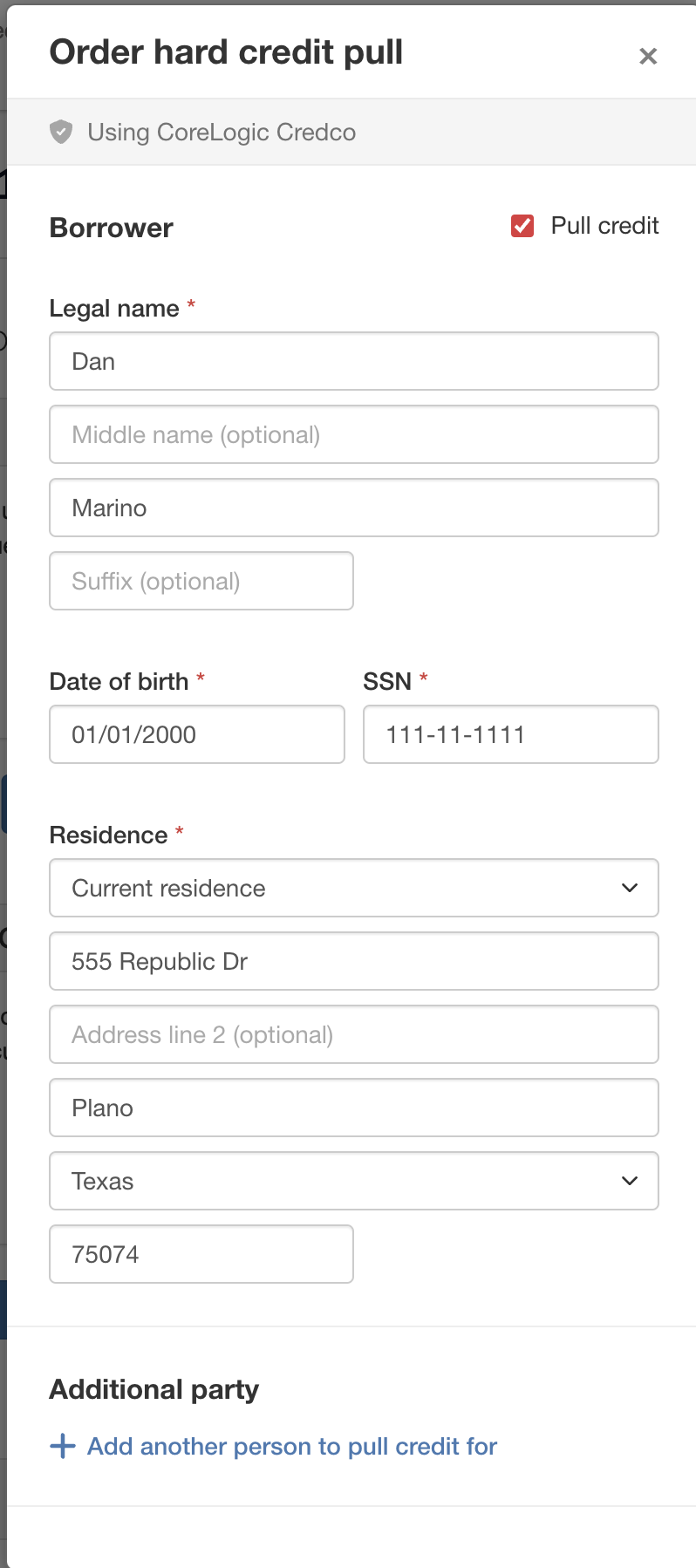The height and width of the screenshot is (1568, 696).
Task: Click the Suffix optional field
Action: click(201, 581)
